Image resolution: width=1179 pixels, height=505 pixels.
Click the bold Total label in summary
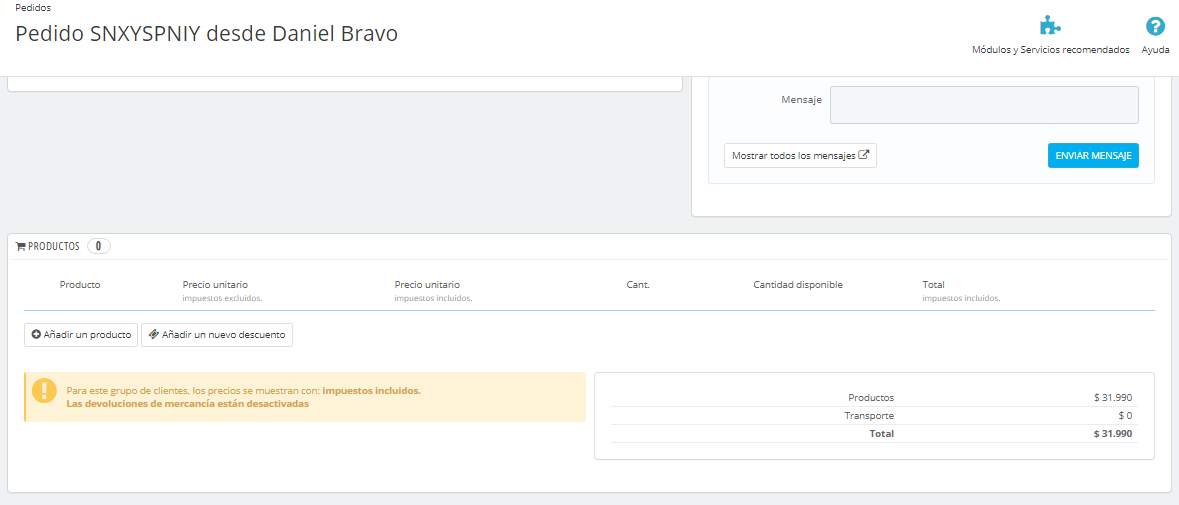tap(881, 434)
